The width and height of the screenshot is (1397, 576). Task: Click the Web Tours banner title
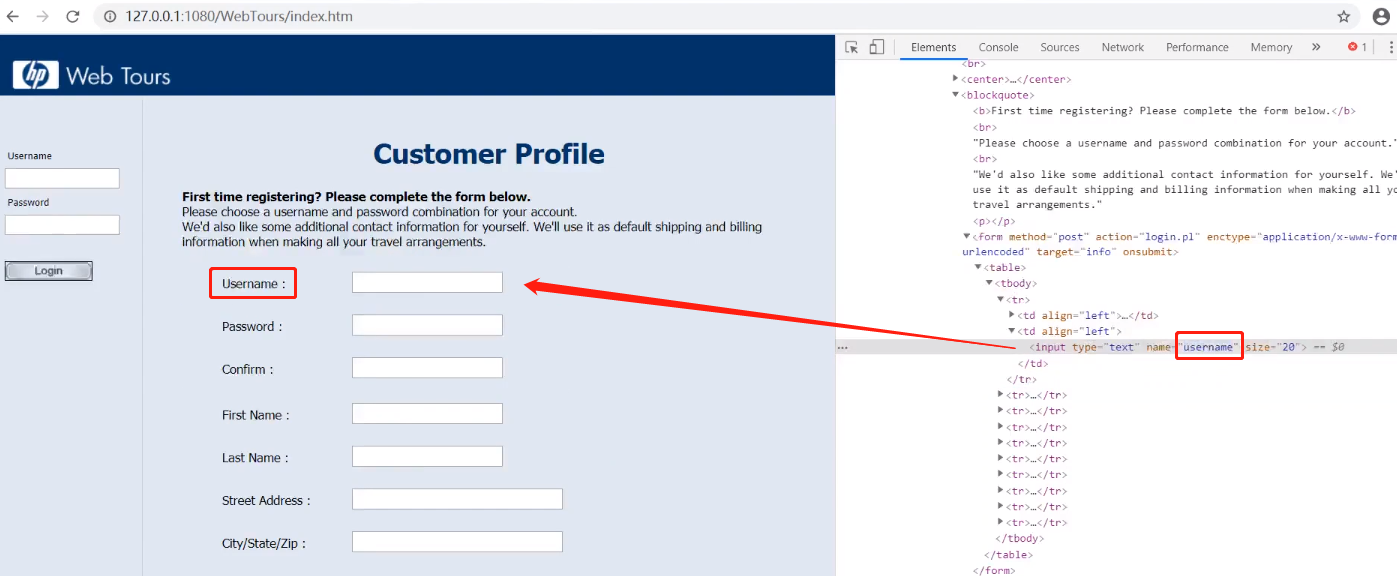click(x=118, y=76)
